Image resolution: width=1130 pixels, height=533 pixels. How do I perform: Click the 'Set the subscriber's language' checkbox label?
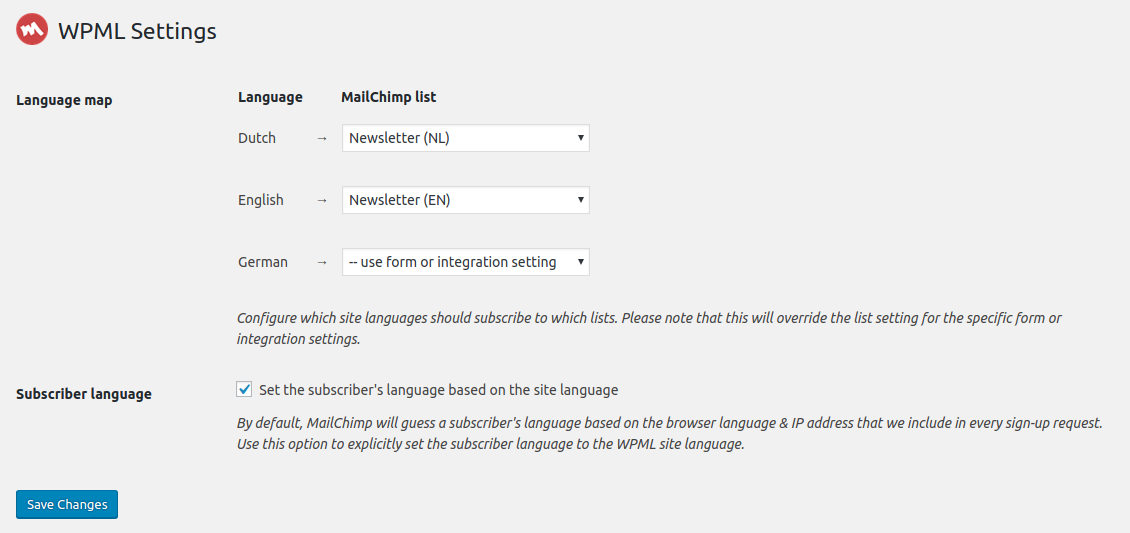[x=438, y=390]
